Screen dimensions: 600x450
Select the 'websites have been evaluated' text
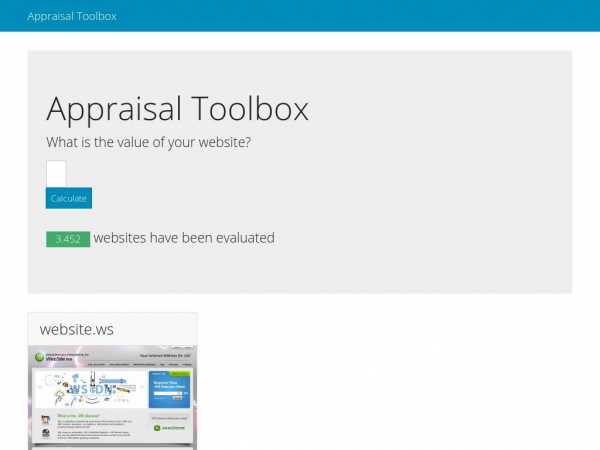click(184, 238)
